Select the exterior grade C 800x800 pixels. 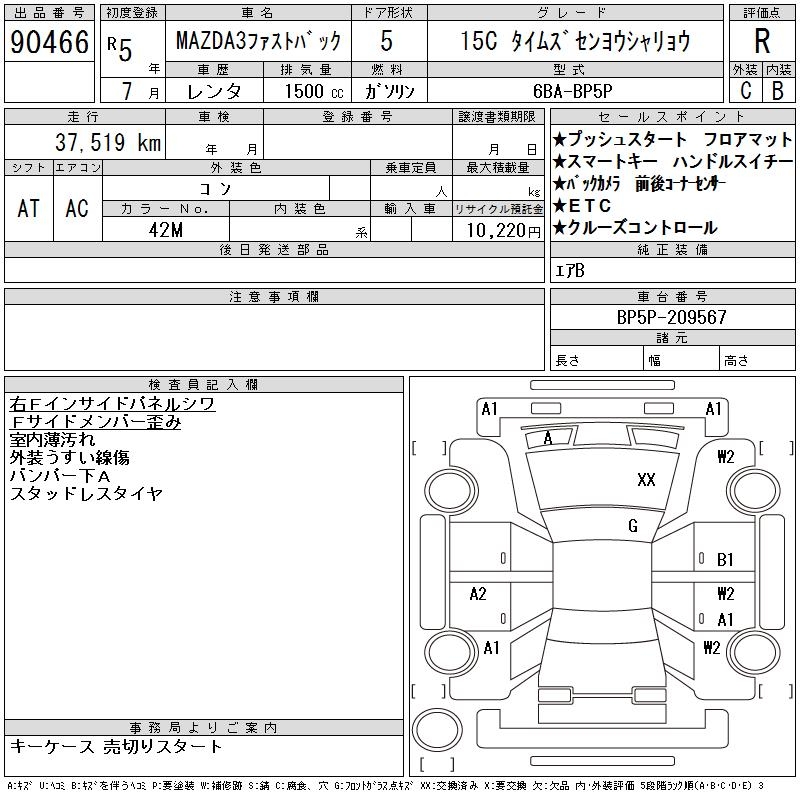click(745, 90)
